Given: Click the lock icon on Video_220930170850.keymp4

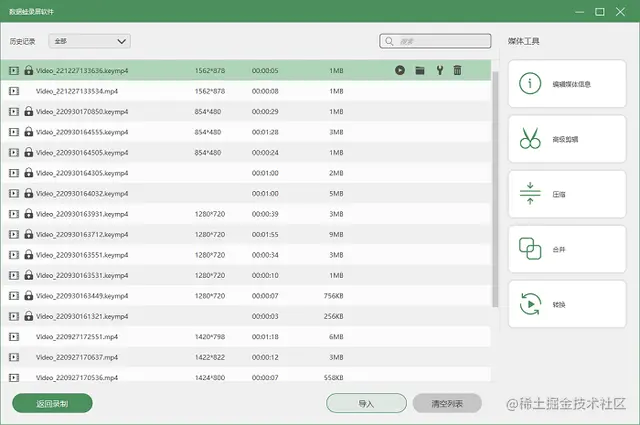Looking at the screenshot, I should [x=29, y=111].
